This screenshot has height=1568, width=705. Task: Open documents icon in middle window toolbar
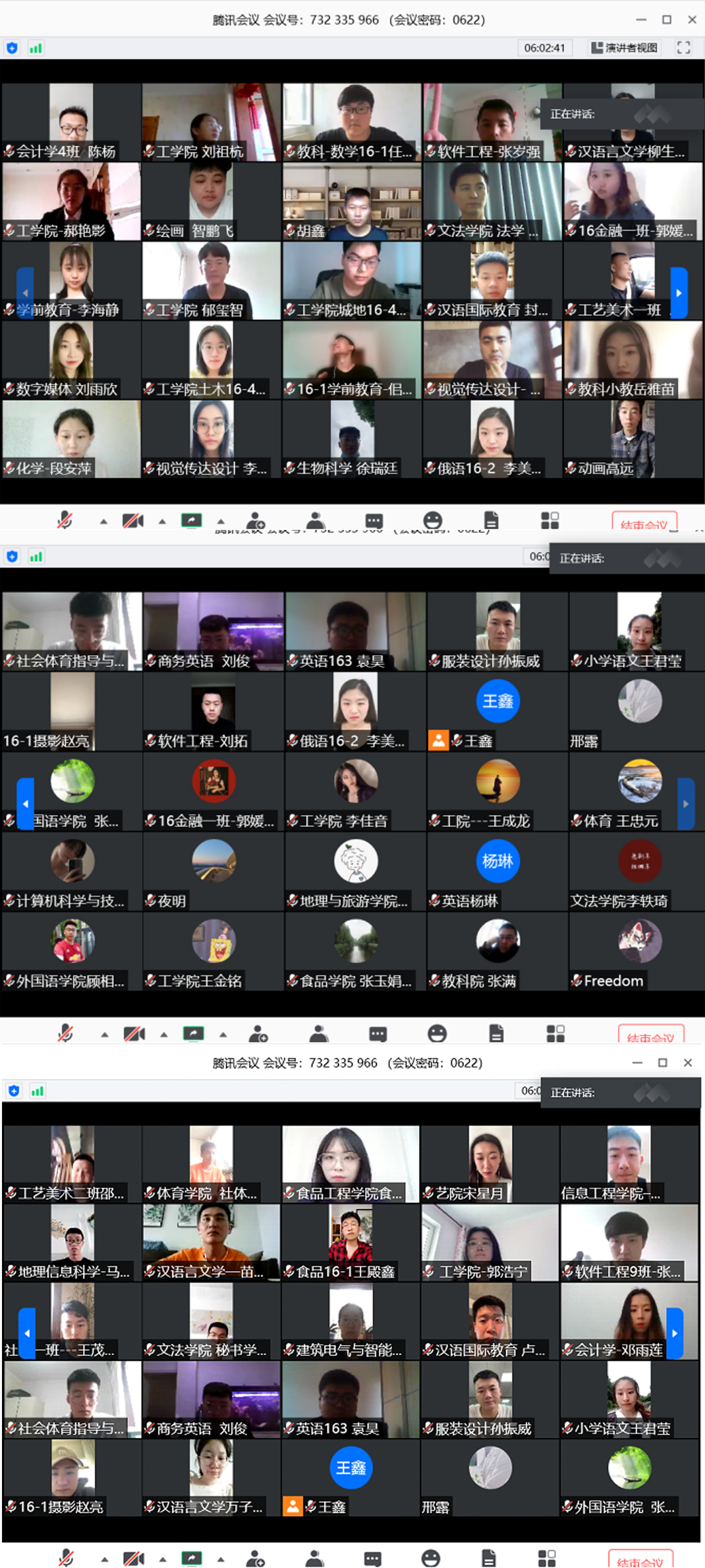[496, 1033]
